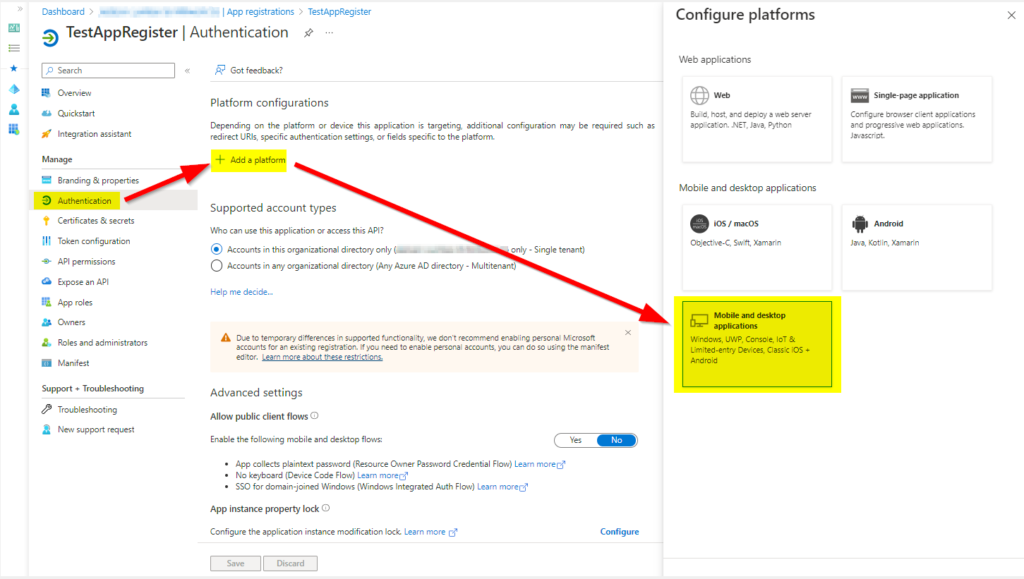
Task: Open Certificates & secrets menu item
Action: point(95,221)
